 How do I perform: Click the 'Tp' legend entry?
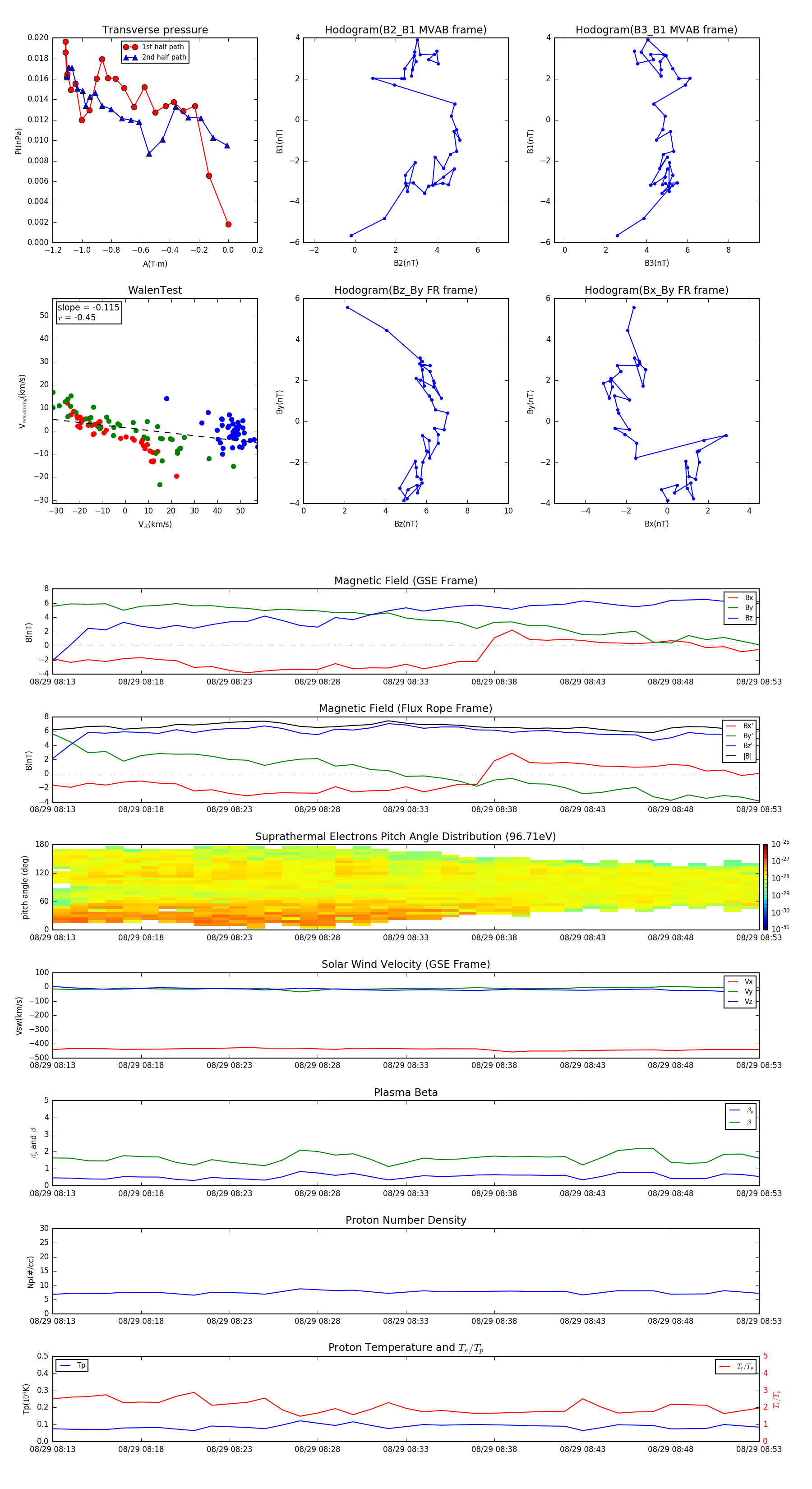point(73,1365)
